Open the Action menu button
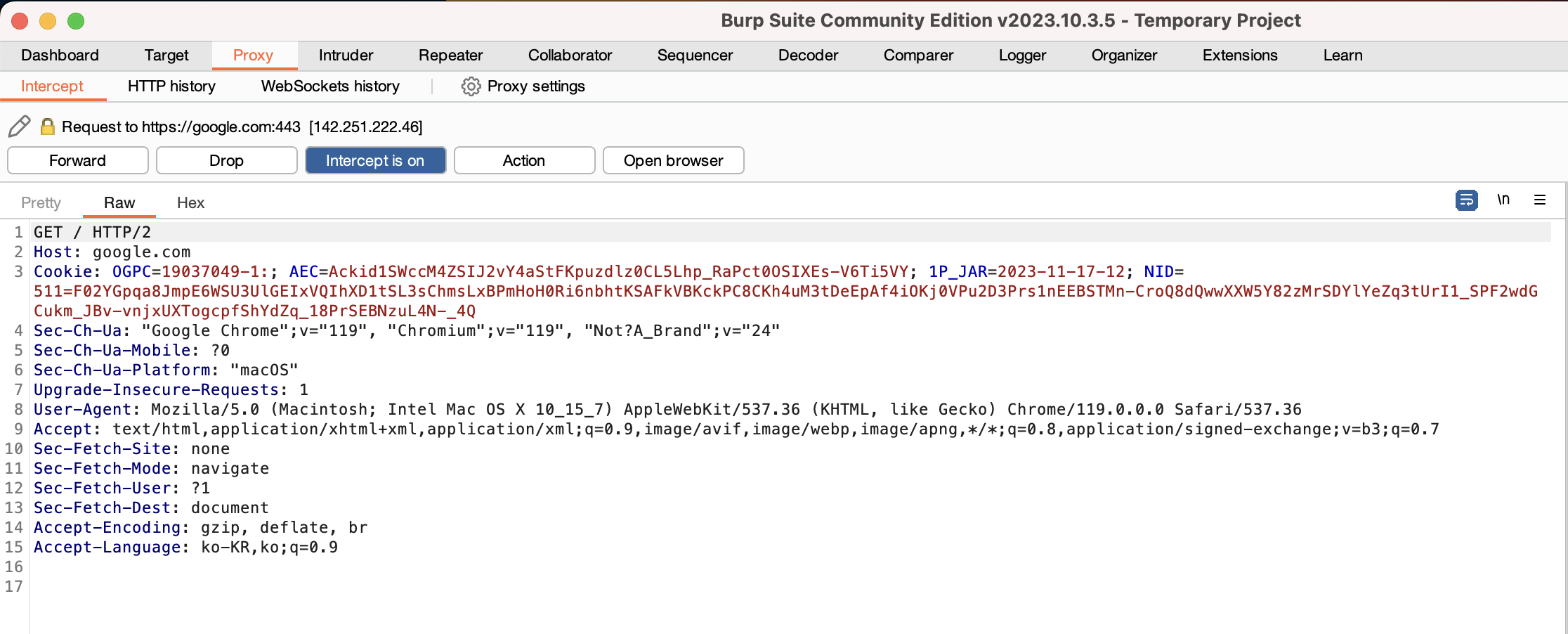This screenshot has height=634, width=1568. tap(524, 160)
